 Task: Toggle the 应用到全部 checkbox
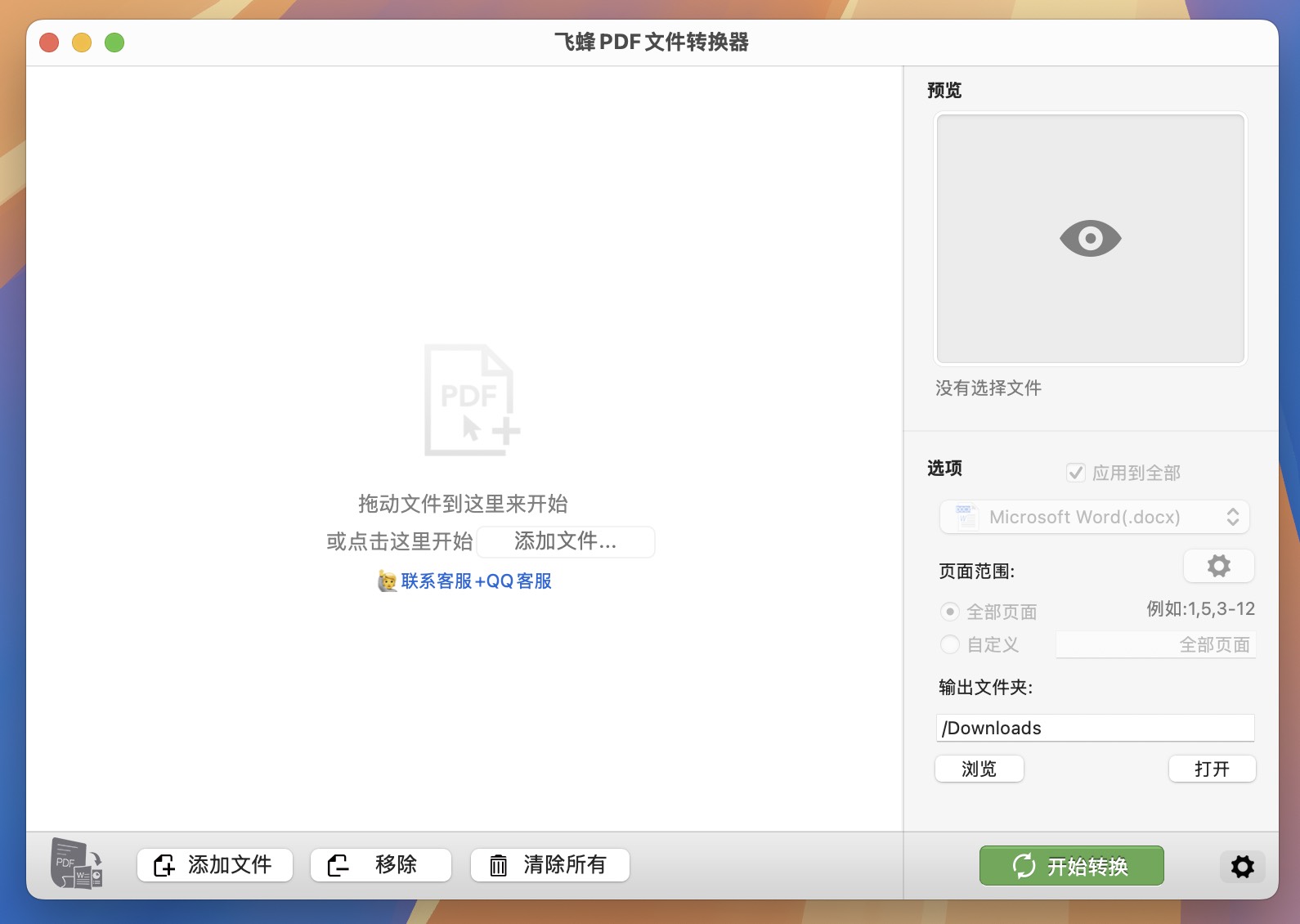coord(1076,473)
